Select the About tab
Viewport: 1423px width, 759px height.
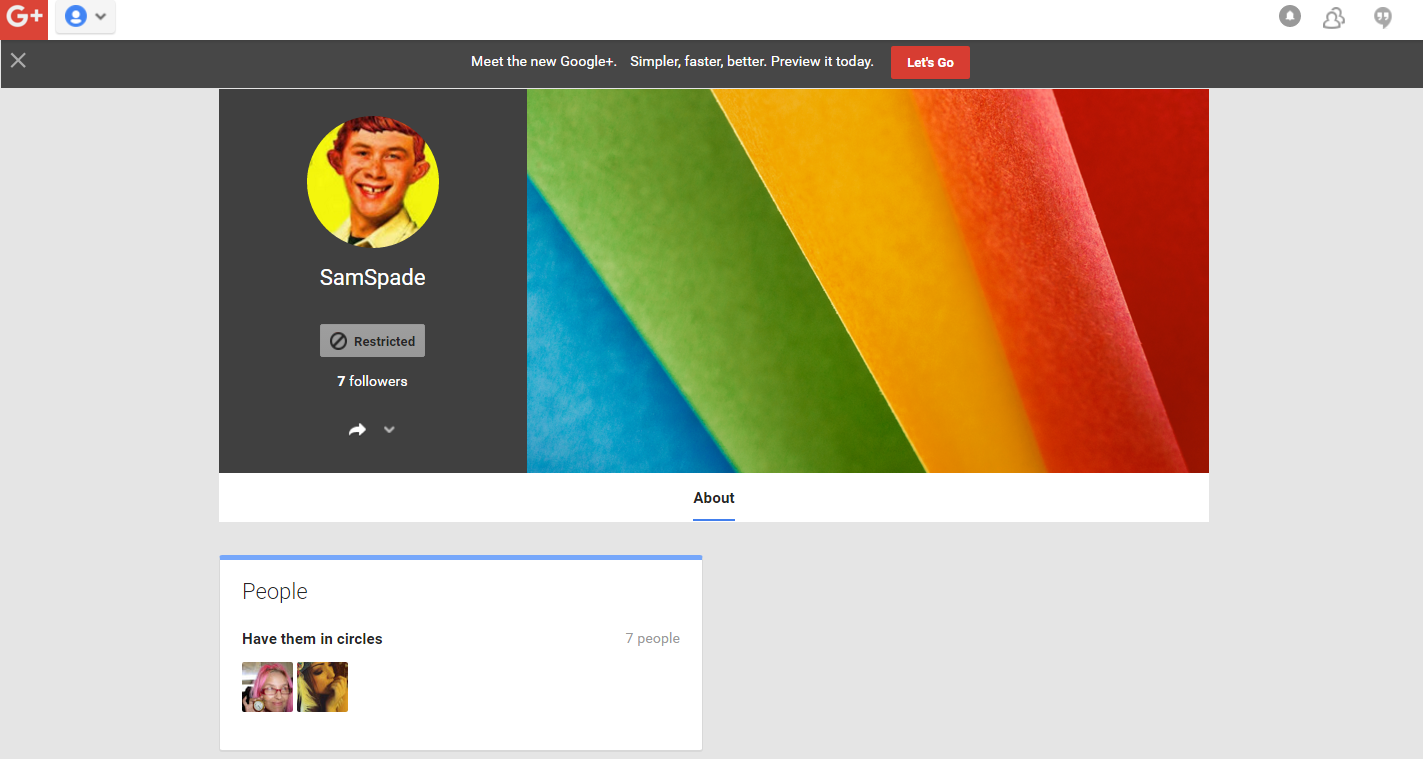[714, 498]
